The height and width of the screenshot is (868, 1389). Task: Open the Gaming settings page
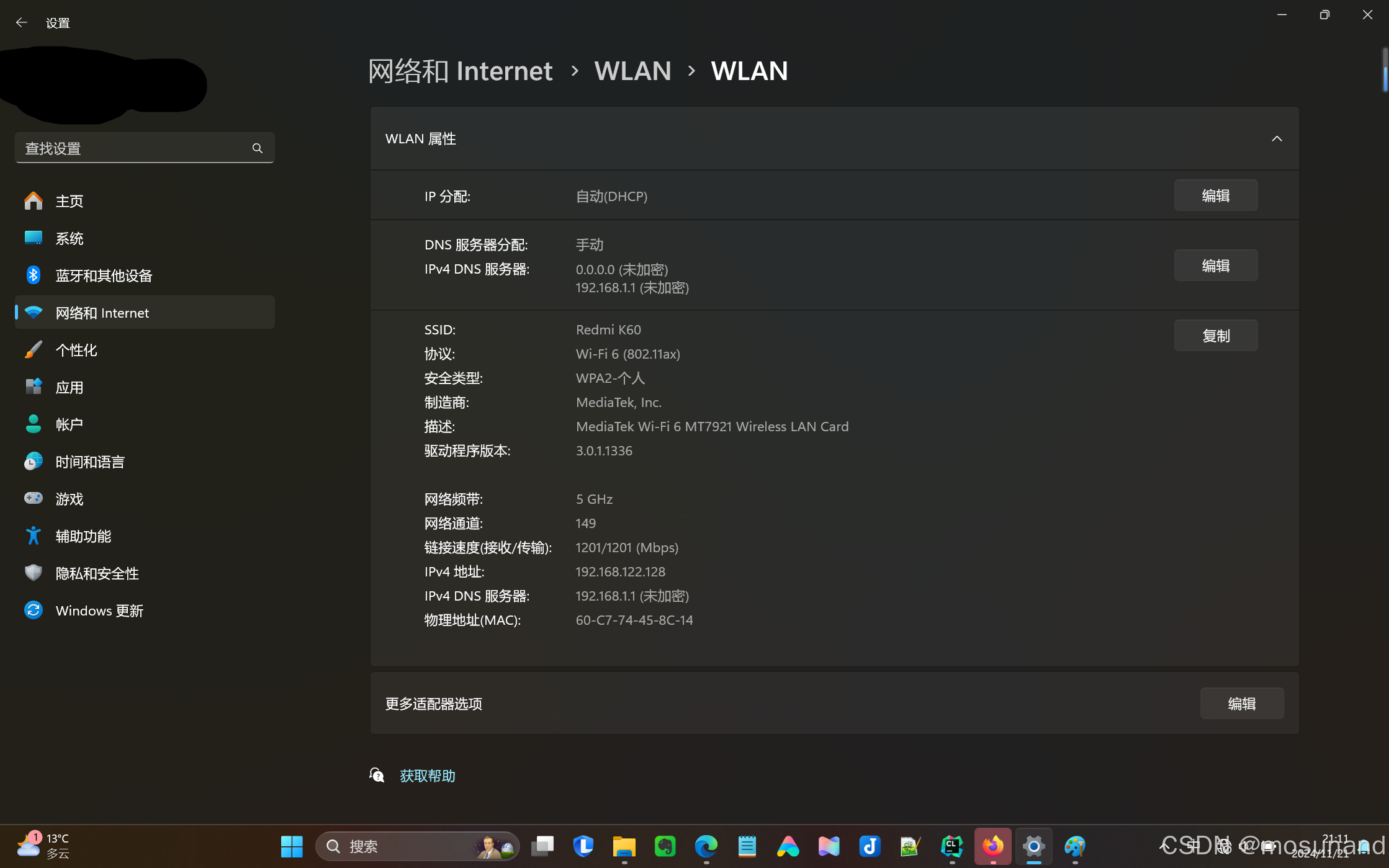pyautogui.click(x=69, y=499)
